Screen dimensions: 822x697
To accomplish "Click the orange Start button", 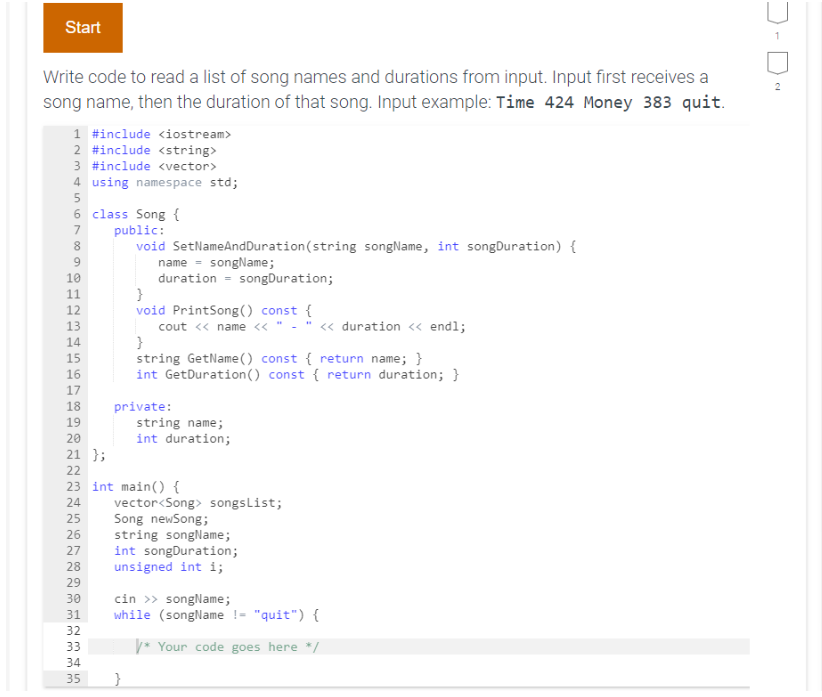I will tap(82, 28).
